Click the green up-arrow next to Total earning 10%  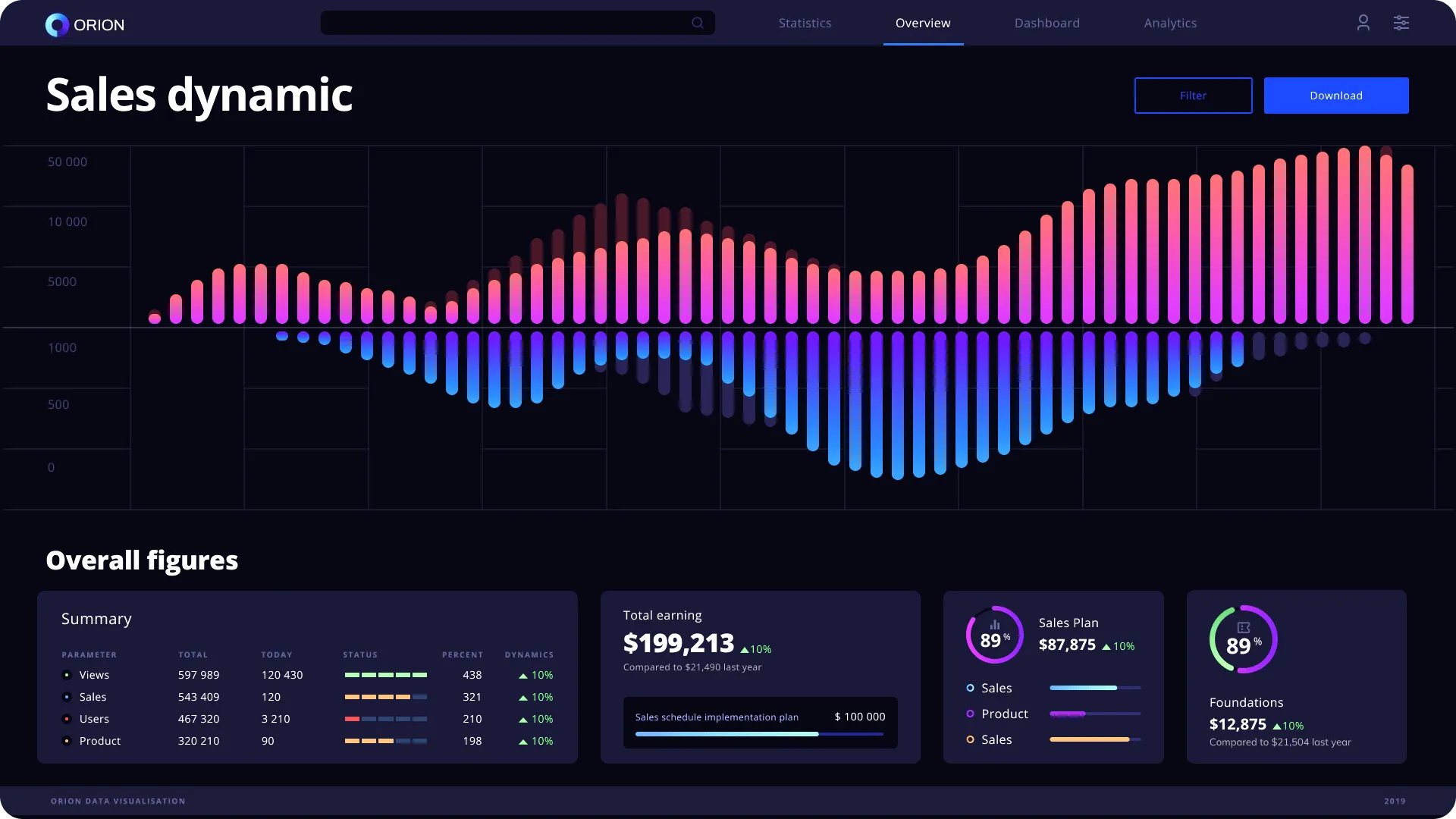click(745, 651)
